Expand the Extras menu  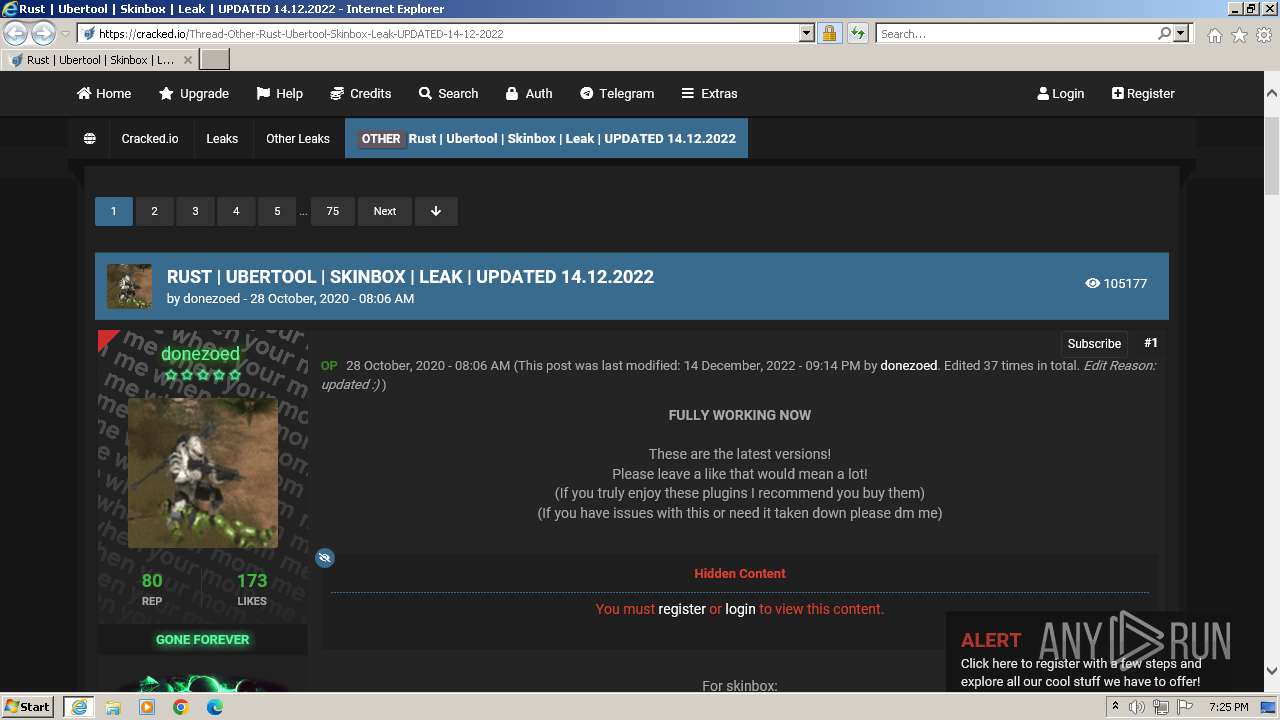pyautogui.click(x=709, y=93)
